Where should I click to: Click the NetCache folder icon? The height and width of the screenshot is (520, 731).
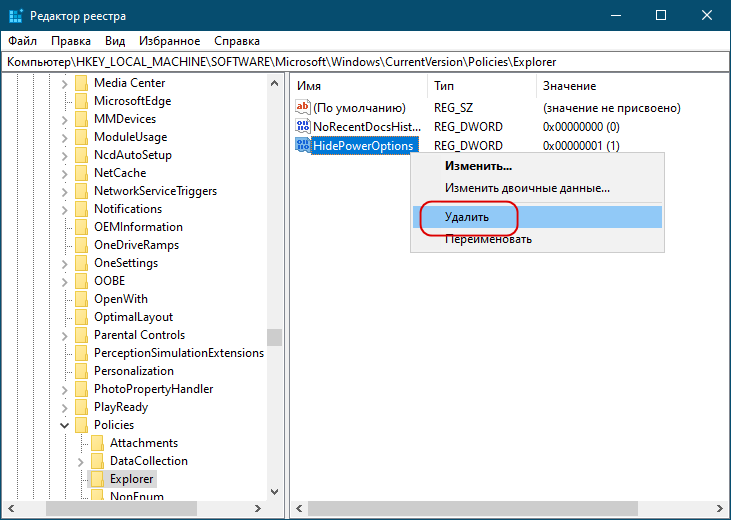pos(81,173)
